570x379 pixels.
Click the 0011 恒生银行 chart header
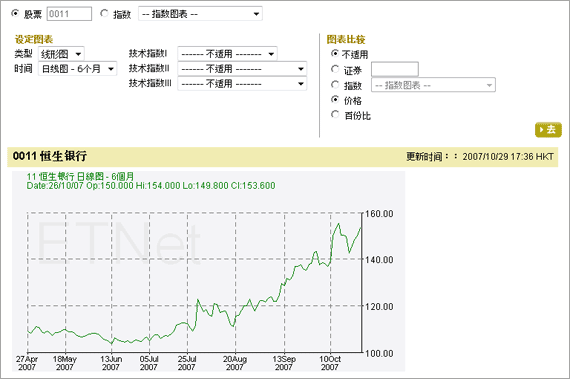coord(50,156)
